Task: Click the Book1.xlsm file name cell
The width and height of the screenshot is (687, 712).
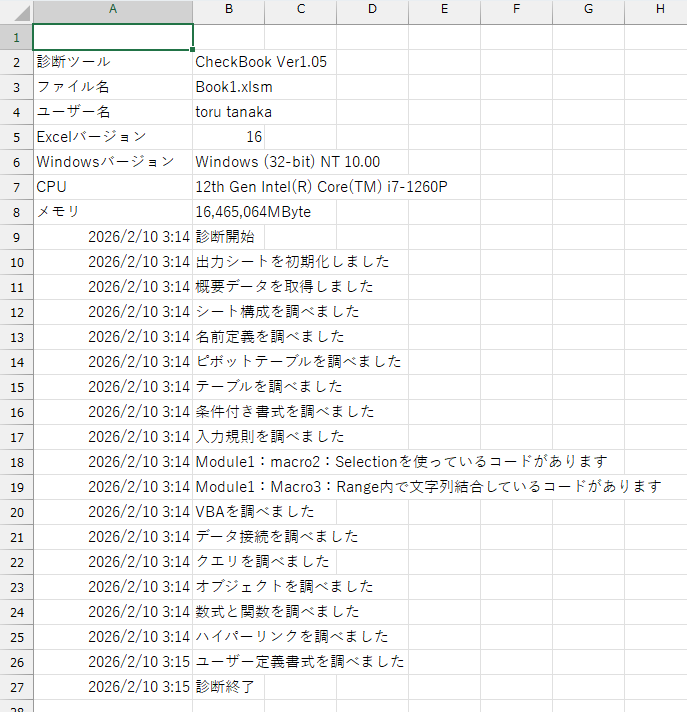Action: (228, 87)
